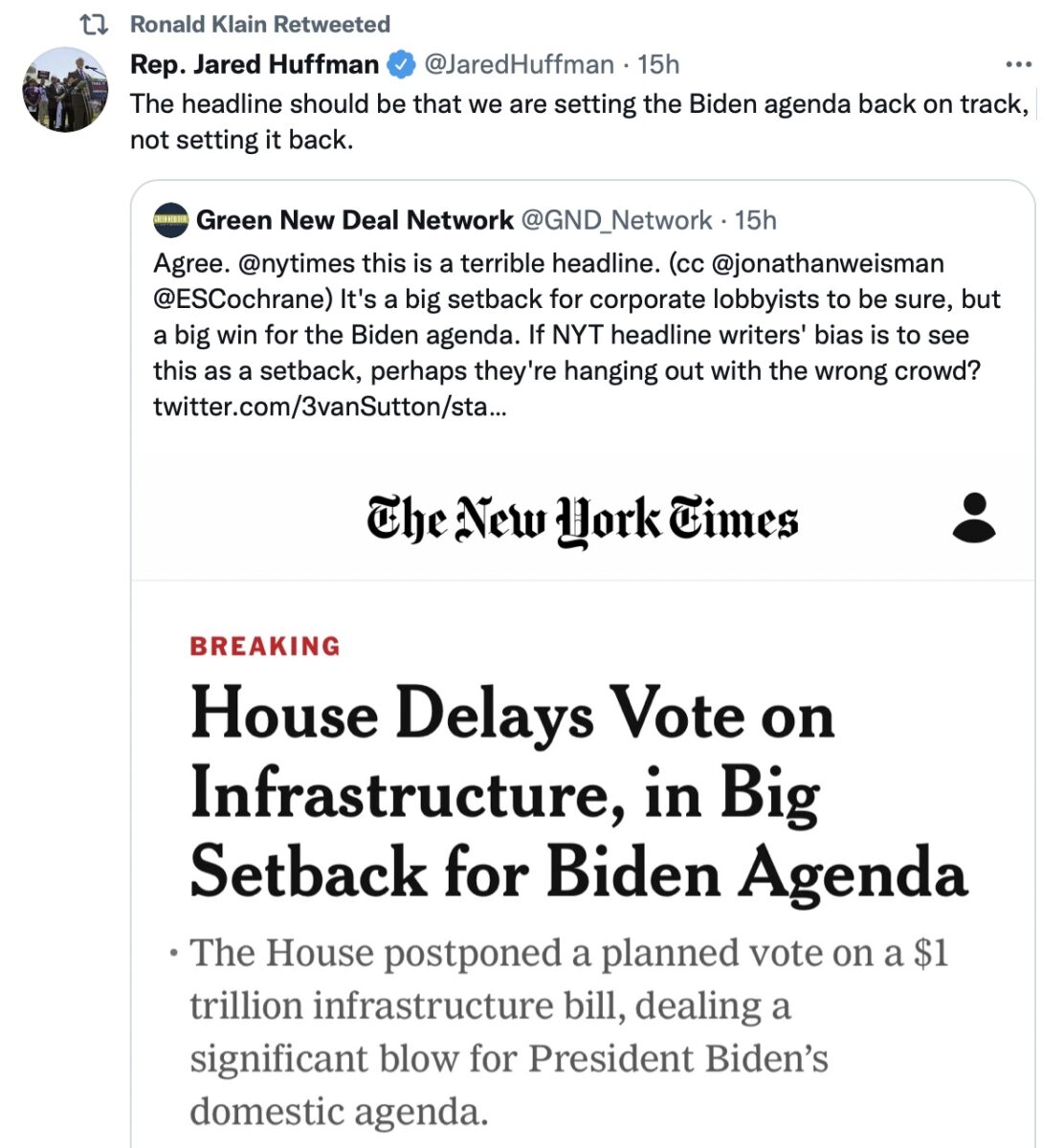Select Rep. Jared Huffman's display name

(254, 64)
